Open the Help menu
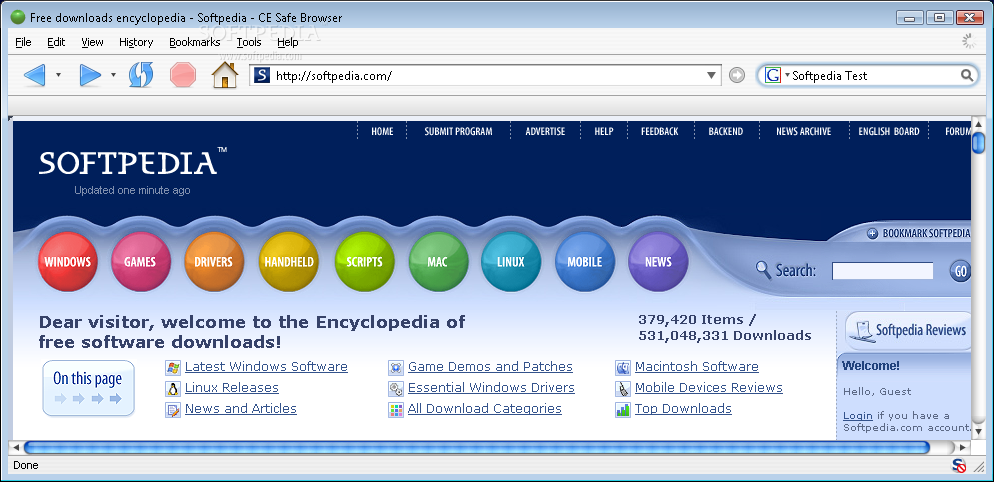The image size is (994, 482). point(287,42)
